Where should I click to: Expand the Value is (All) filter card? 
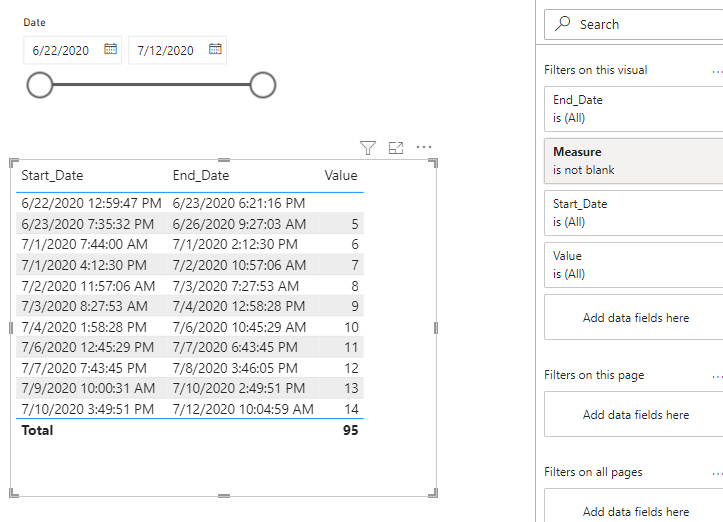tap(634, 265)
